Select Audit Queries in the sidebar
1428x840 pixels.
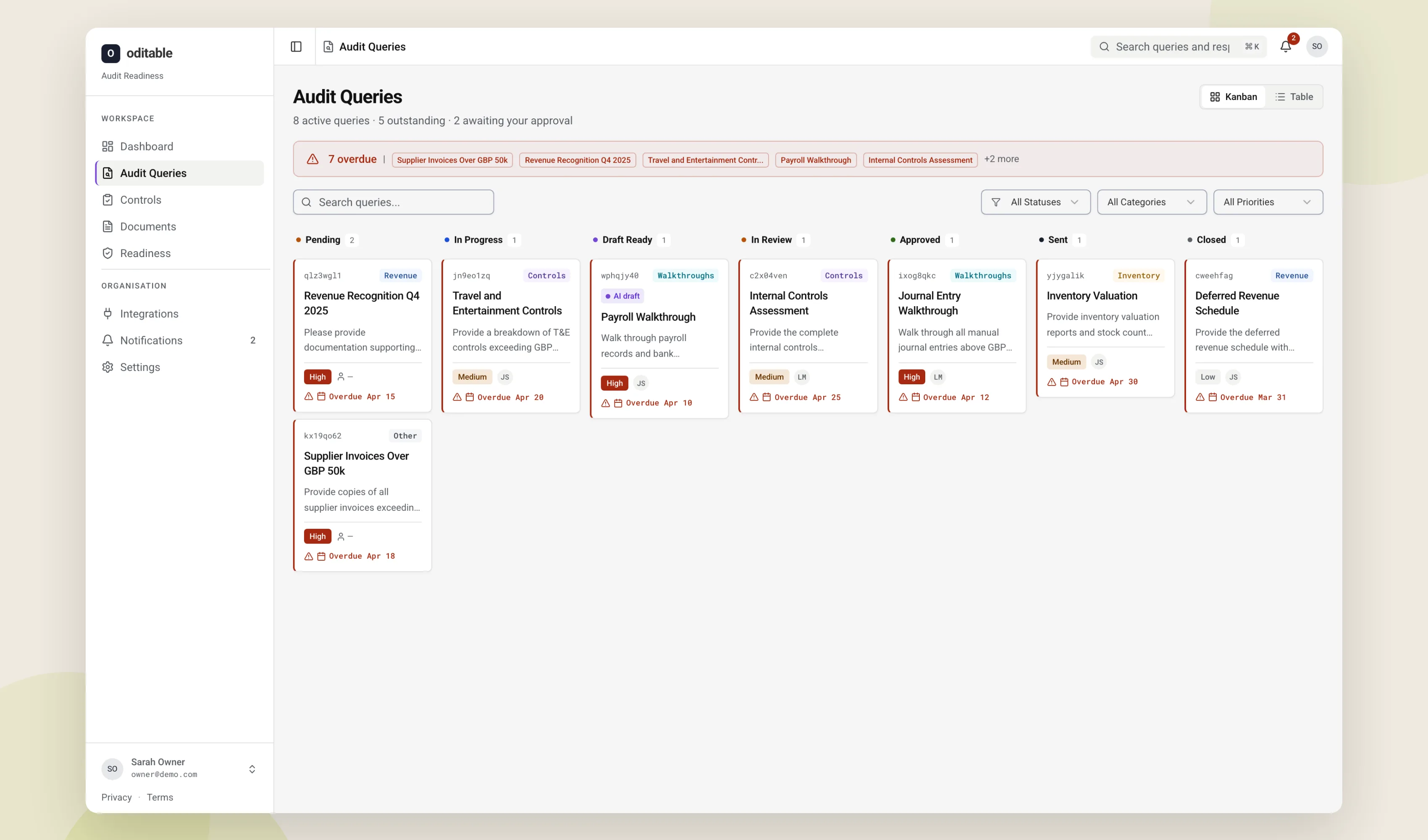pyautogui.click(x=180, y=173)
